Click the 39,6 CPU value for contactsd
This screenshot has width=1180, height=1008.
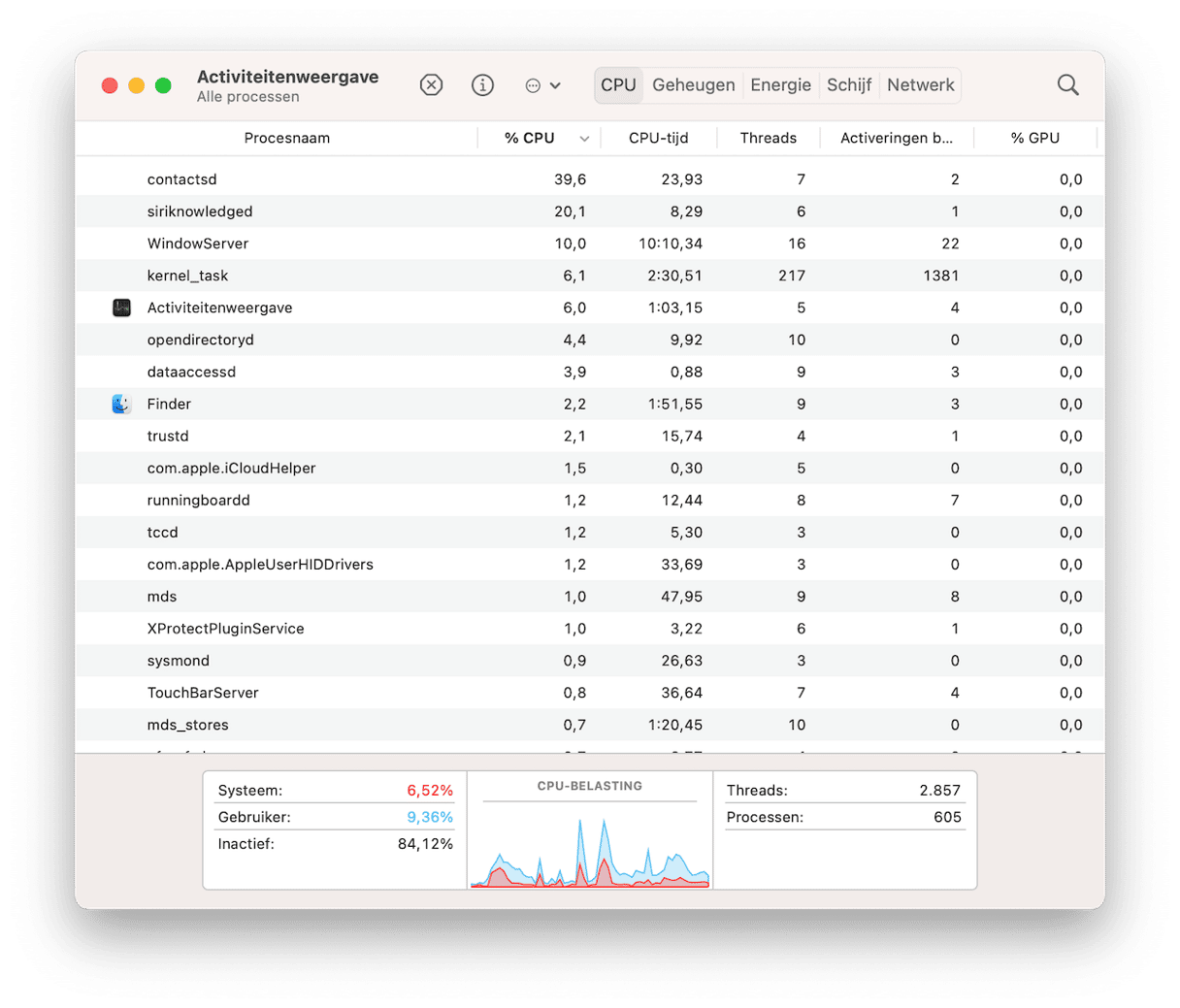tap(570, 179)
